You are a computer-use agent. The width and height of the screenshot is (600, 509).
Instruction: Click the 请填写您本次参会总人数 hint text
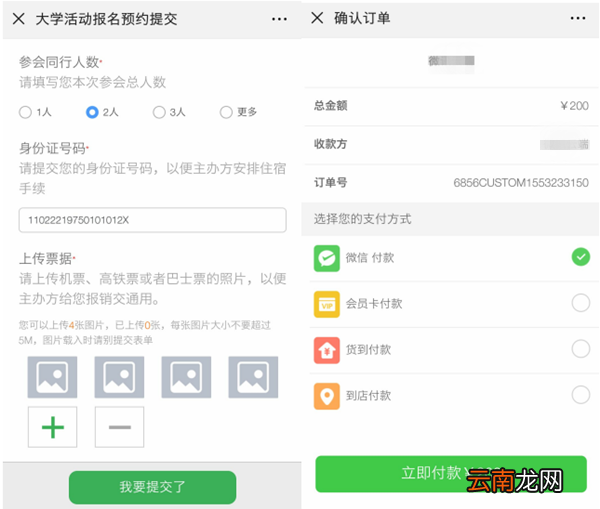[92, 82]
